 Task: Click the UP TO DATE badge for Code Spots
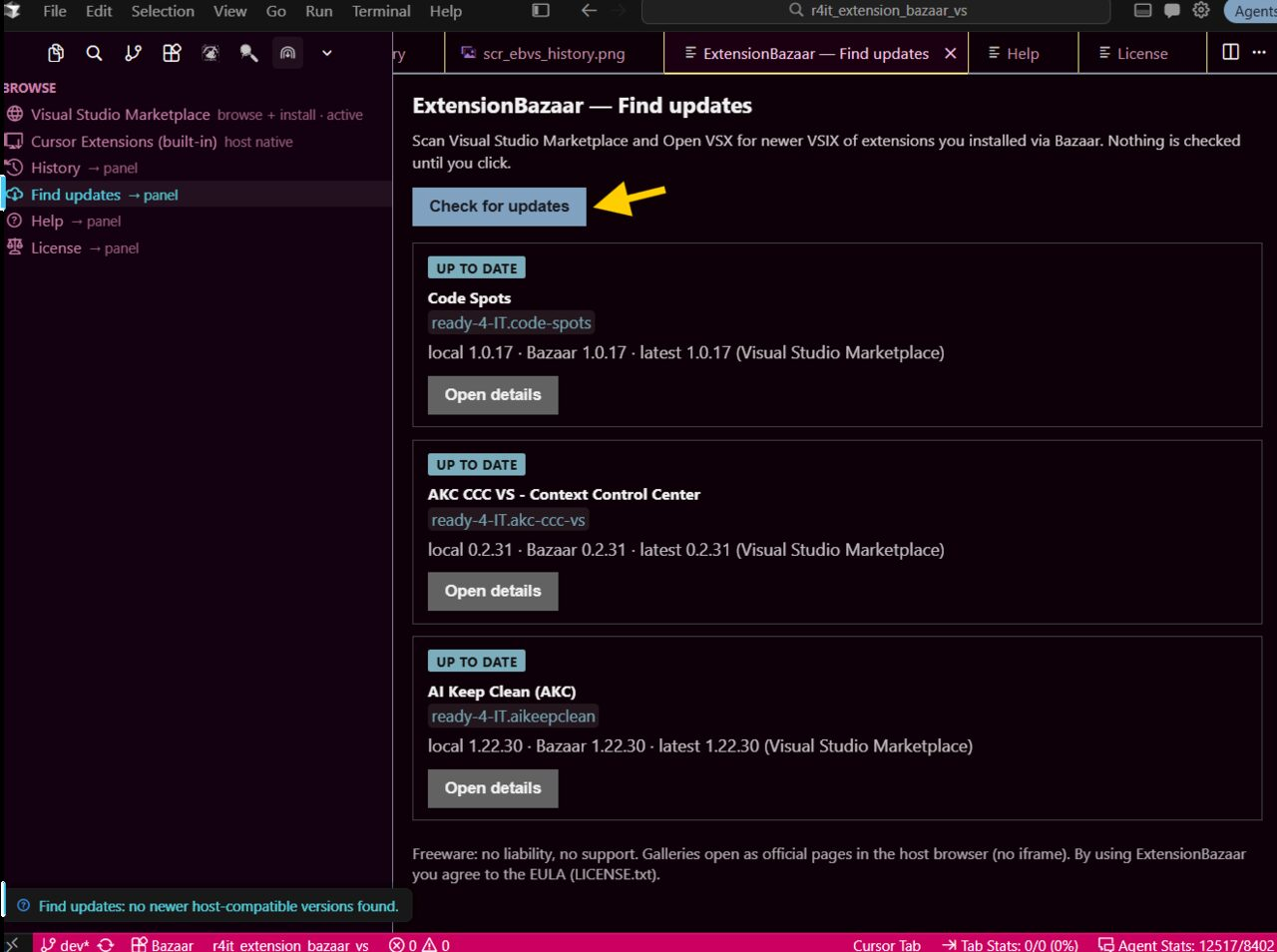[477, 268]
